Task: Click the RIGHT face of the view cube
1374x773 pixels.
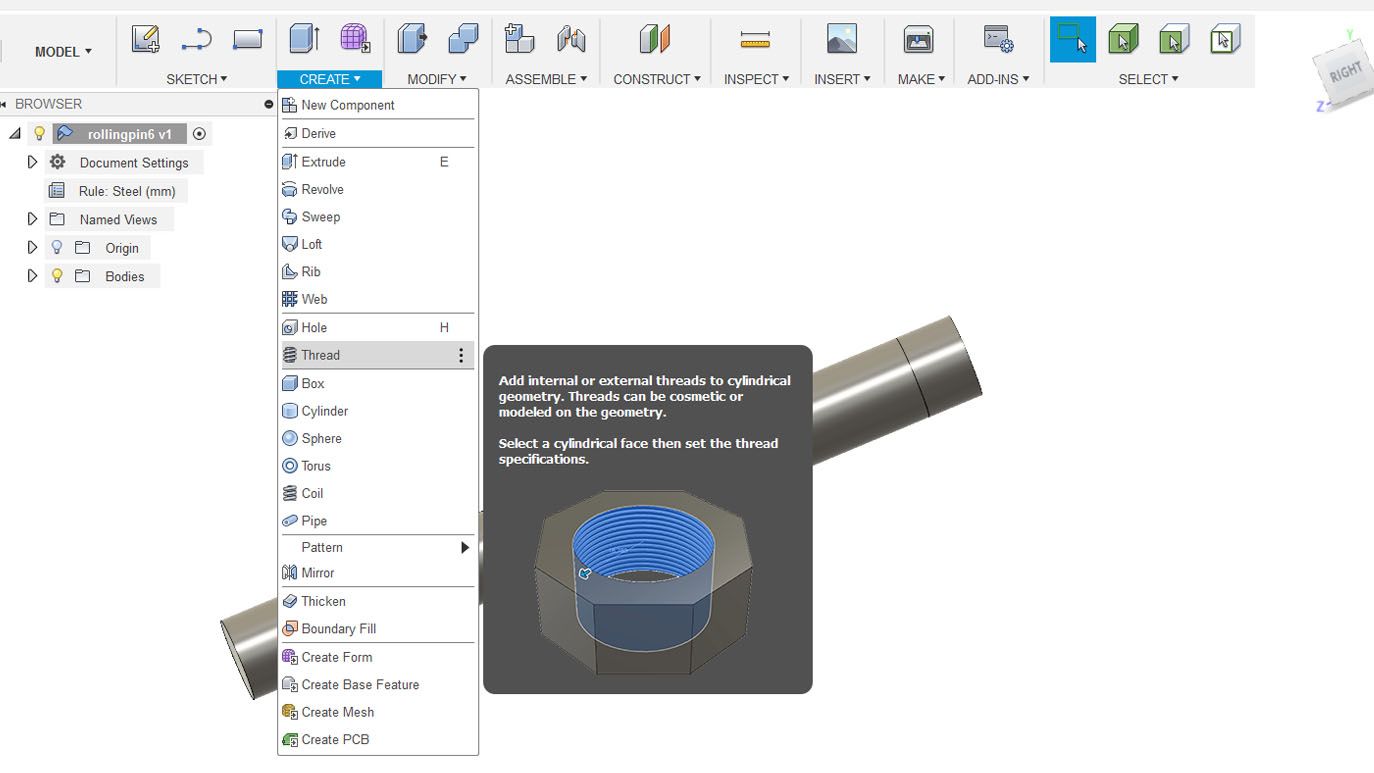Action: (x=1345, y=73)
